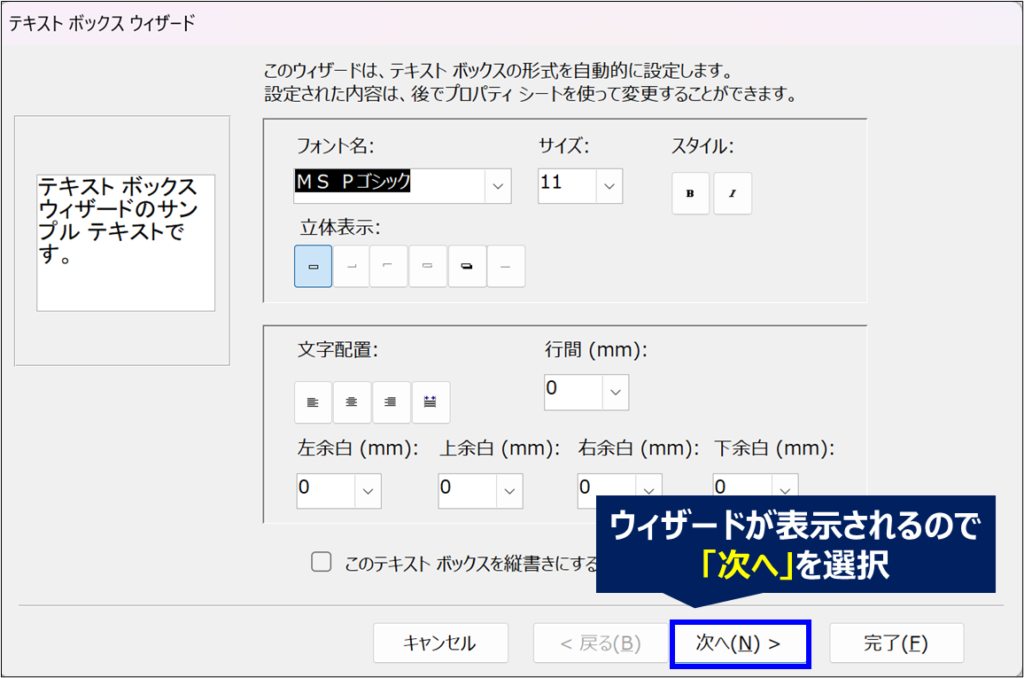Viewport: 1024px width, 678px height.
Task: Click the 次へ(N) > button
Action: 739,643
